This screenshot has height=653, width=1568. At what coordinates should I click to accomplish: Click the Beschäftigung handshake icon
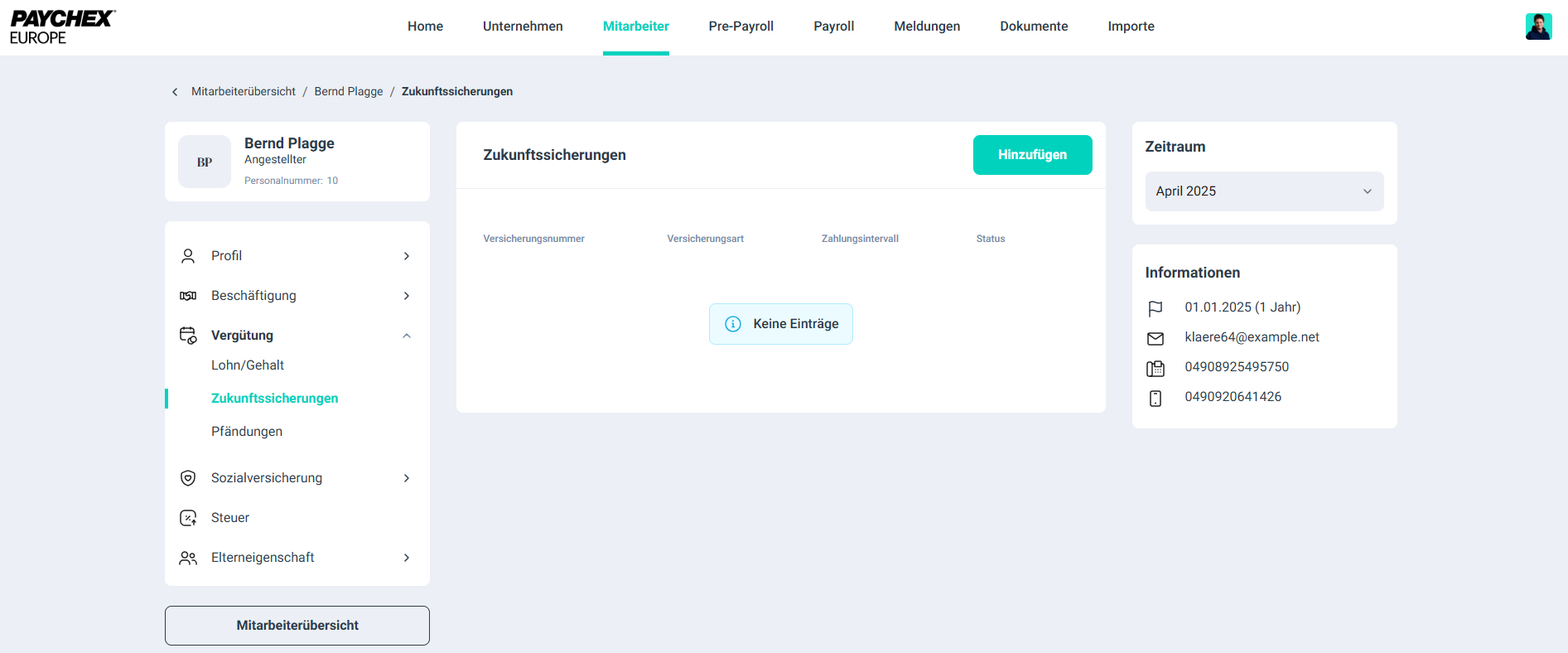point(188,296)
